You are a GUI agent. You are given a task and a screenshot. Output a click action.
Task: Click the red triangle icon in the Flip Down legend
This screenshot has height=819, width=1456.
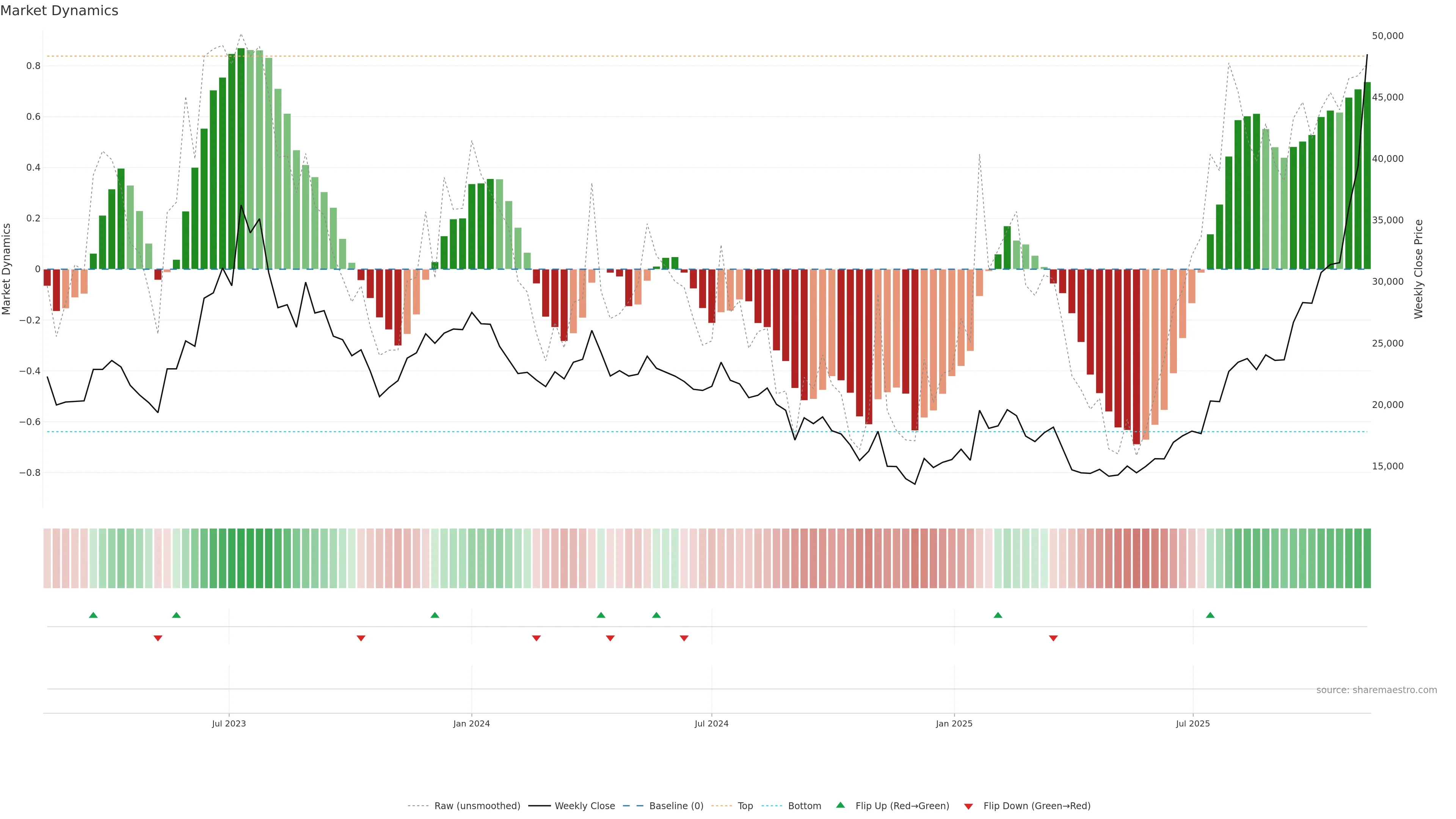[x=968, y=806]
